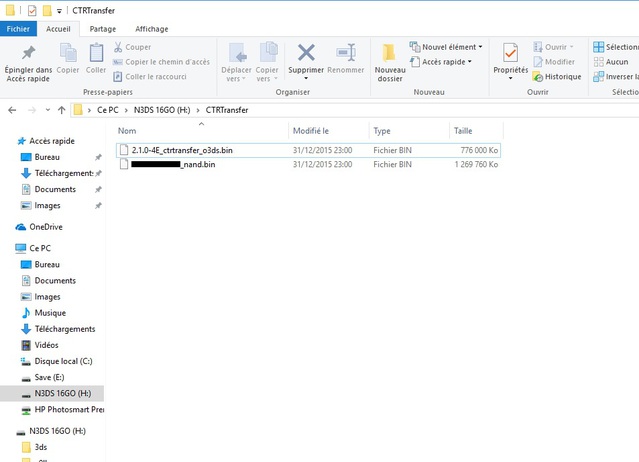Screen dimensions: 639x462
Task: Switch to the Partage ribbon tab
Action: (x=102, y=29)
